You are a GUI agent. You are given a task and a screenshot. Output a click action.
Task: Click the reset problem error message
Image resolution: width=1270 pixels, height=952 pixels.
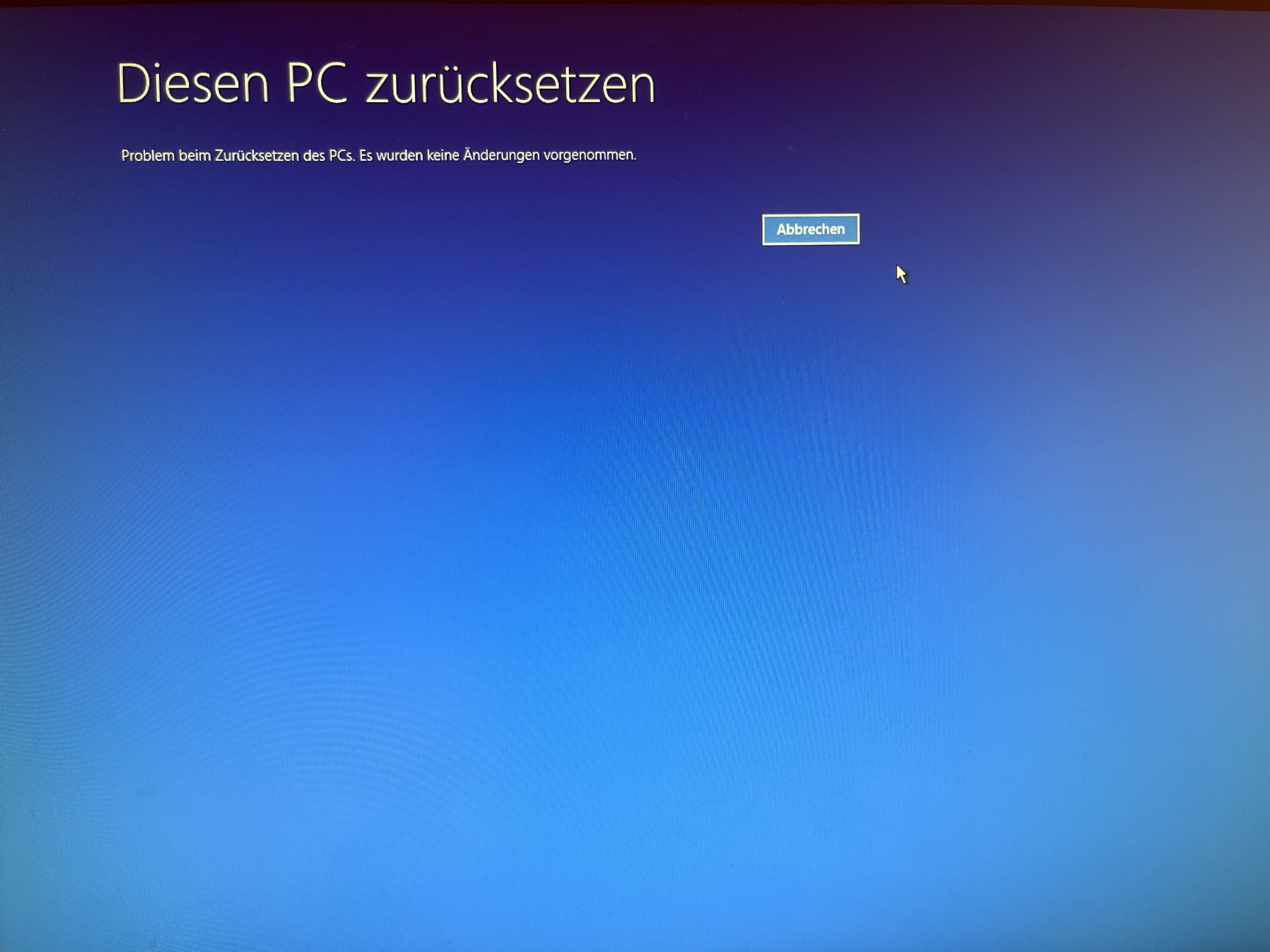[x=378, y=155]
